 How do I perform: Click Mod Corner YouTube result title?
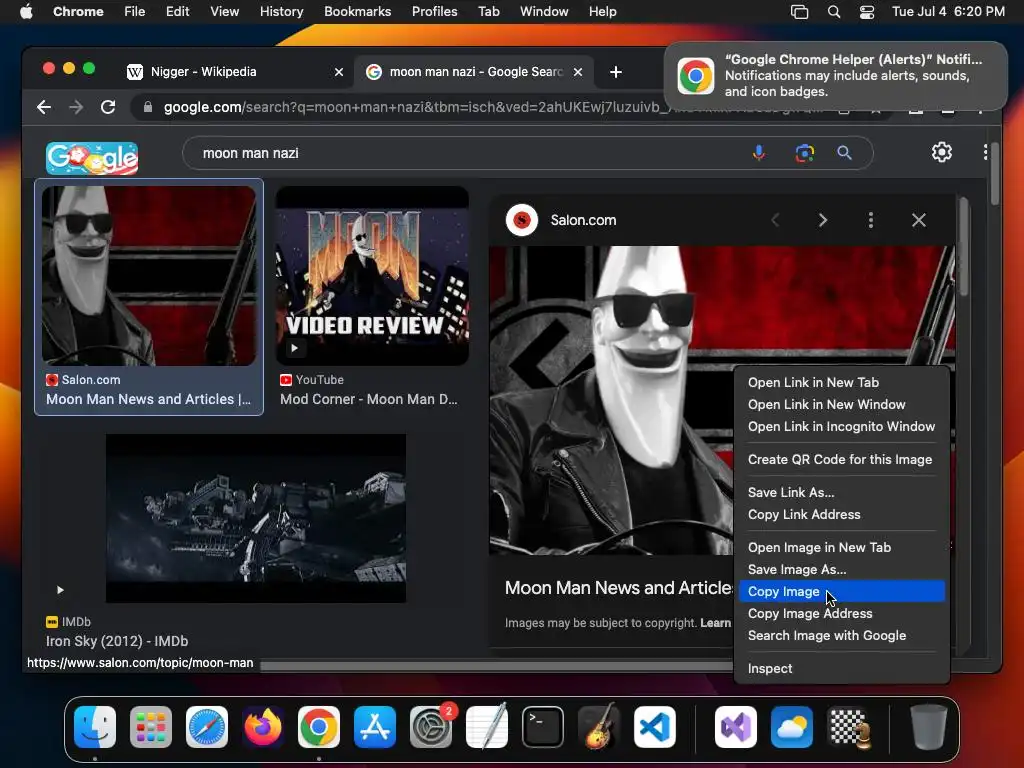click(x=369, y=399)
